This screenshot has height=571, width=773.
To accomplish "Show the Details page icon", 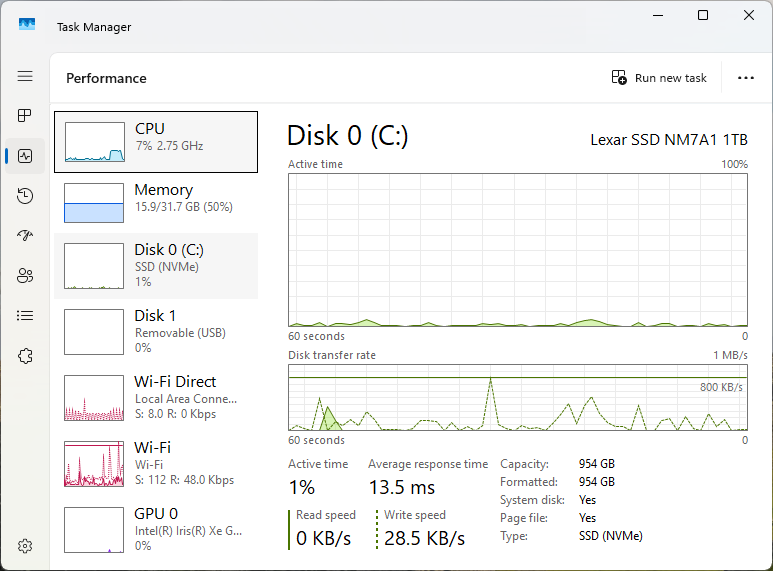I will click(x=25, y=316).
